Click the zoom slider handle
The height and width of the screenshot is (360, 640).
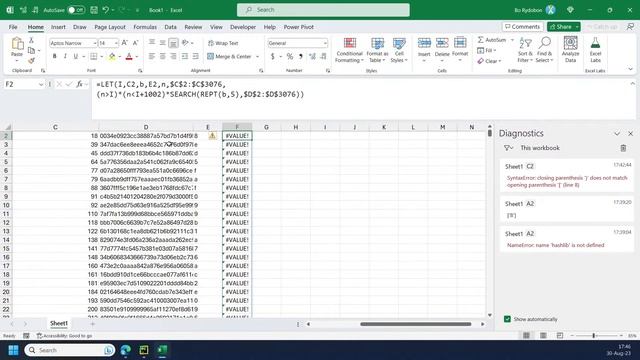coord(593,335)
